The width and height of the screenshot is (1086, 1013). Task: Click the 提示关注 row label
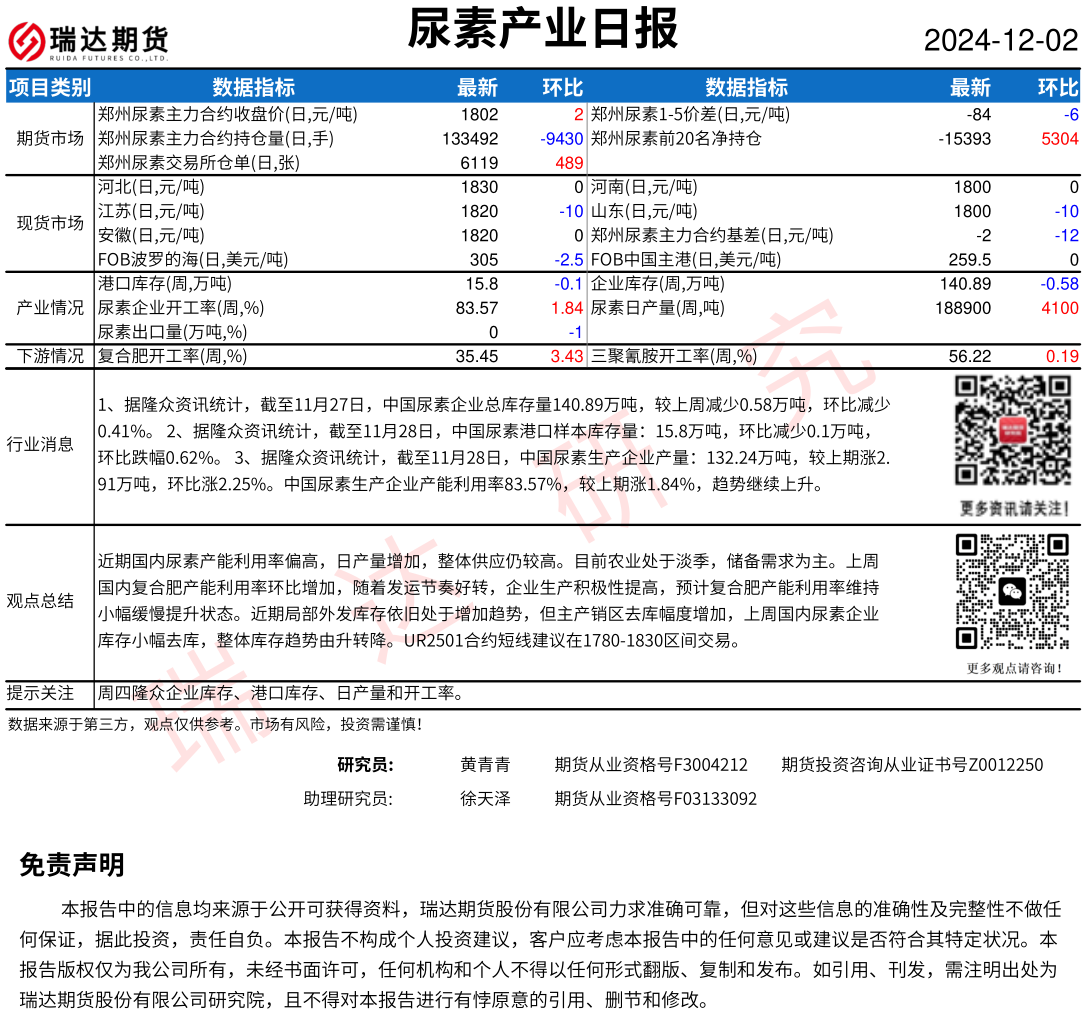[40, 693]
